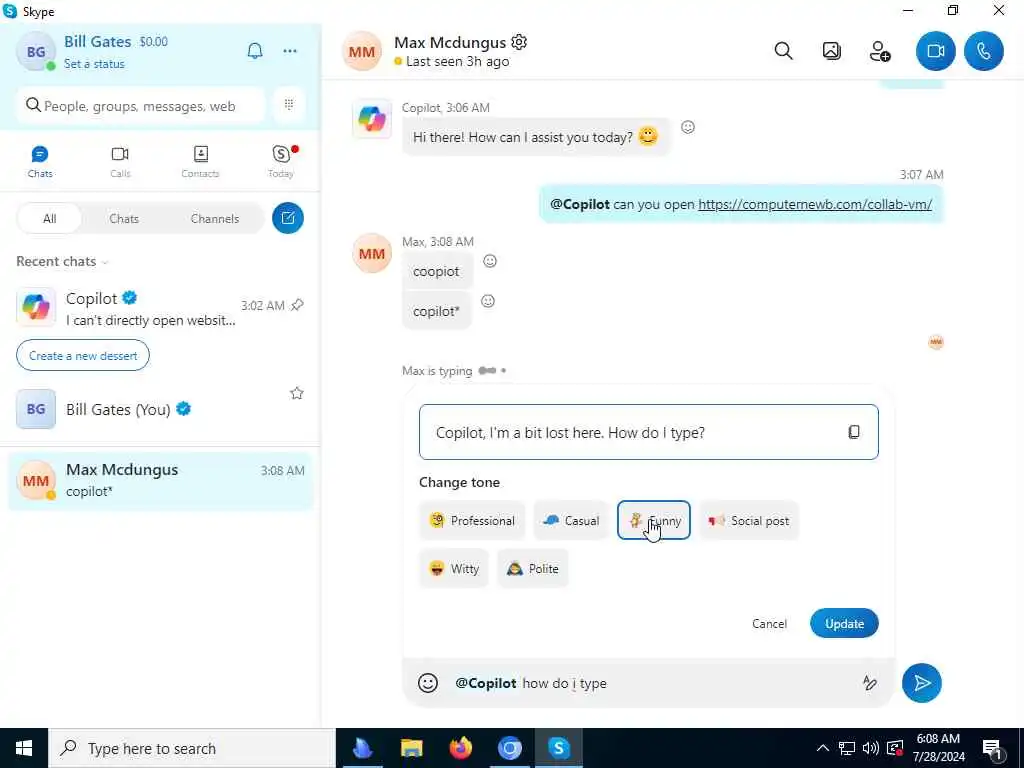Click the $0.00 Skype credit balance
The width and height of the screenshot is (1024, 768).
[153, 42]
